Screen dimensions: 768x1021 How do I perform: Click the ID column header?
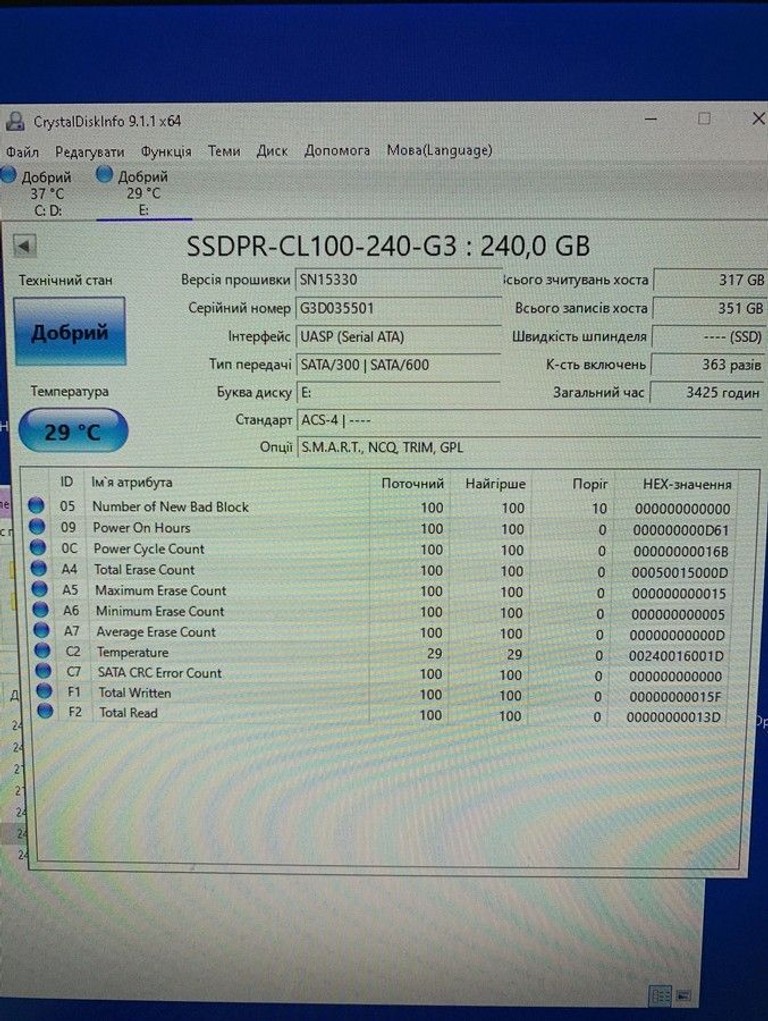tap(66, 482)
